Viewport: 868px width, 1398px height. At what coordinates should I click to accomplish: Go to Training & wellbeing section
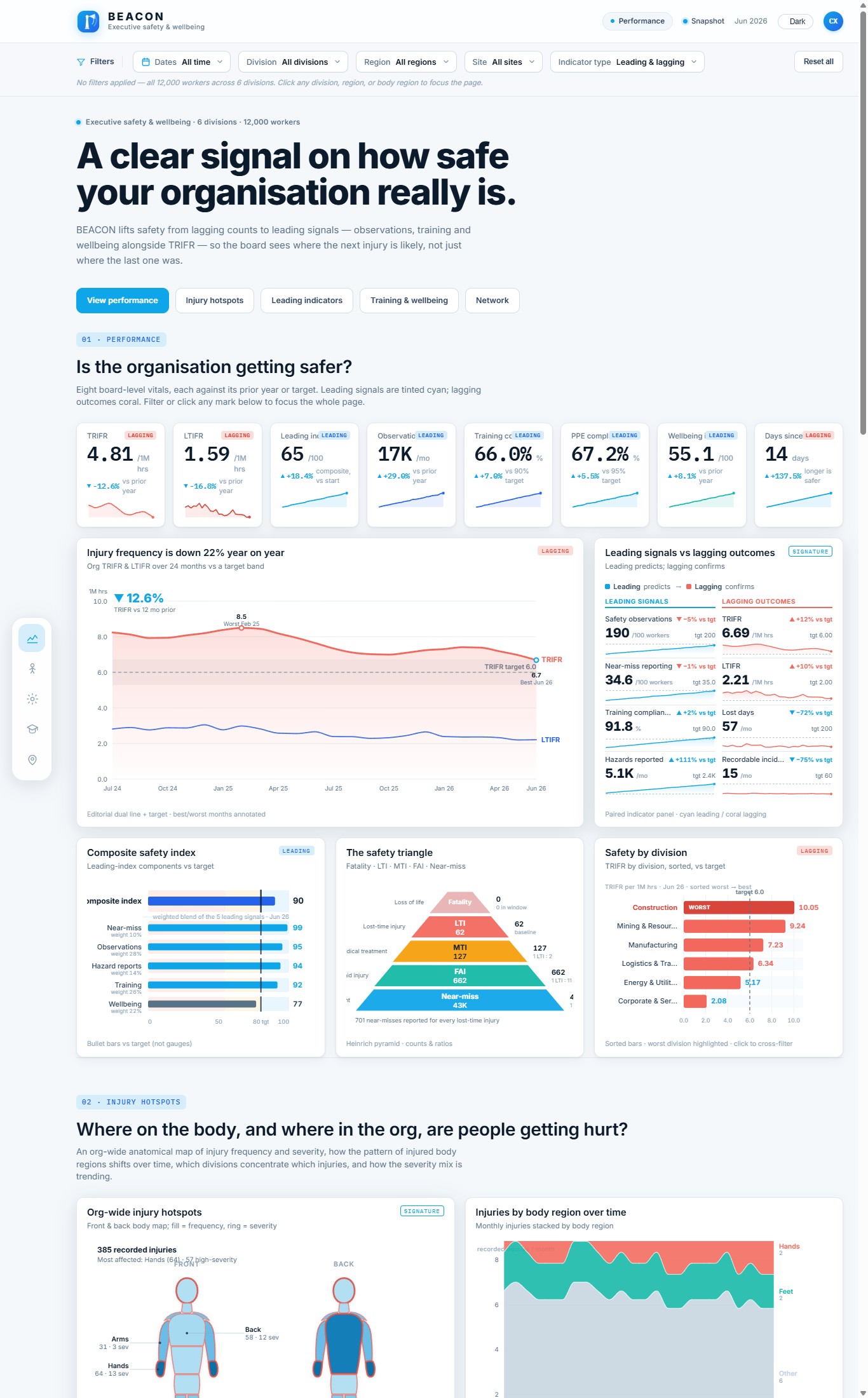point(409,301)
